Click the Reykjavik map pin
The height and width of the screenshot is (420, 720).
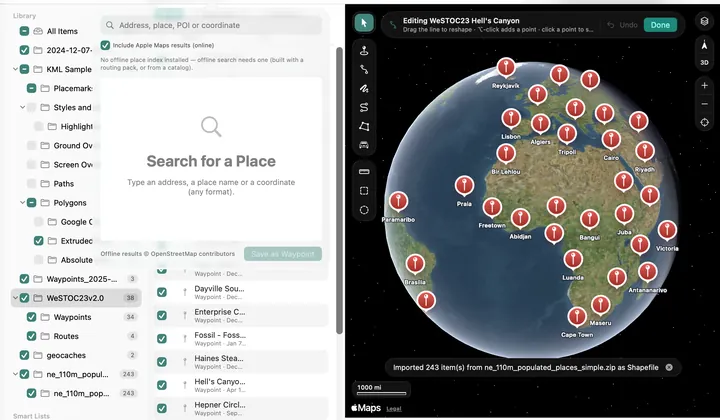tap(506, 67)
